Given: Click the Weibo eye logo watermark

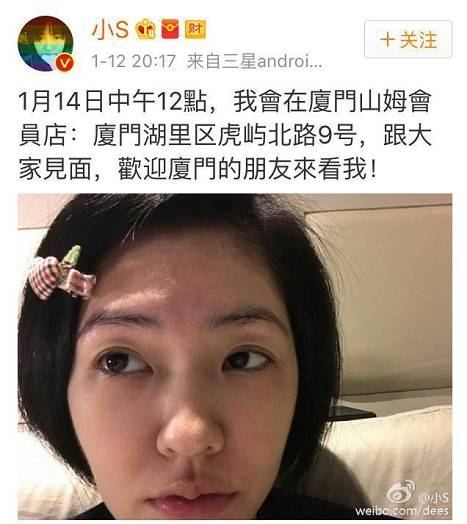Looking at the screenshot, I should pyautogui.click(x=400, y=491).
